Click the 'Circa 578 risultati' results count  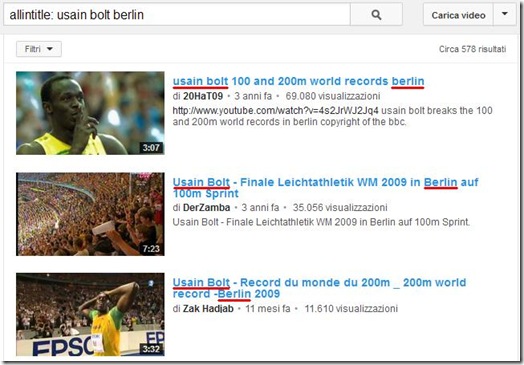472,49
